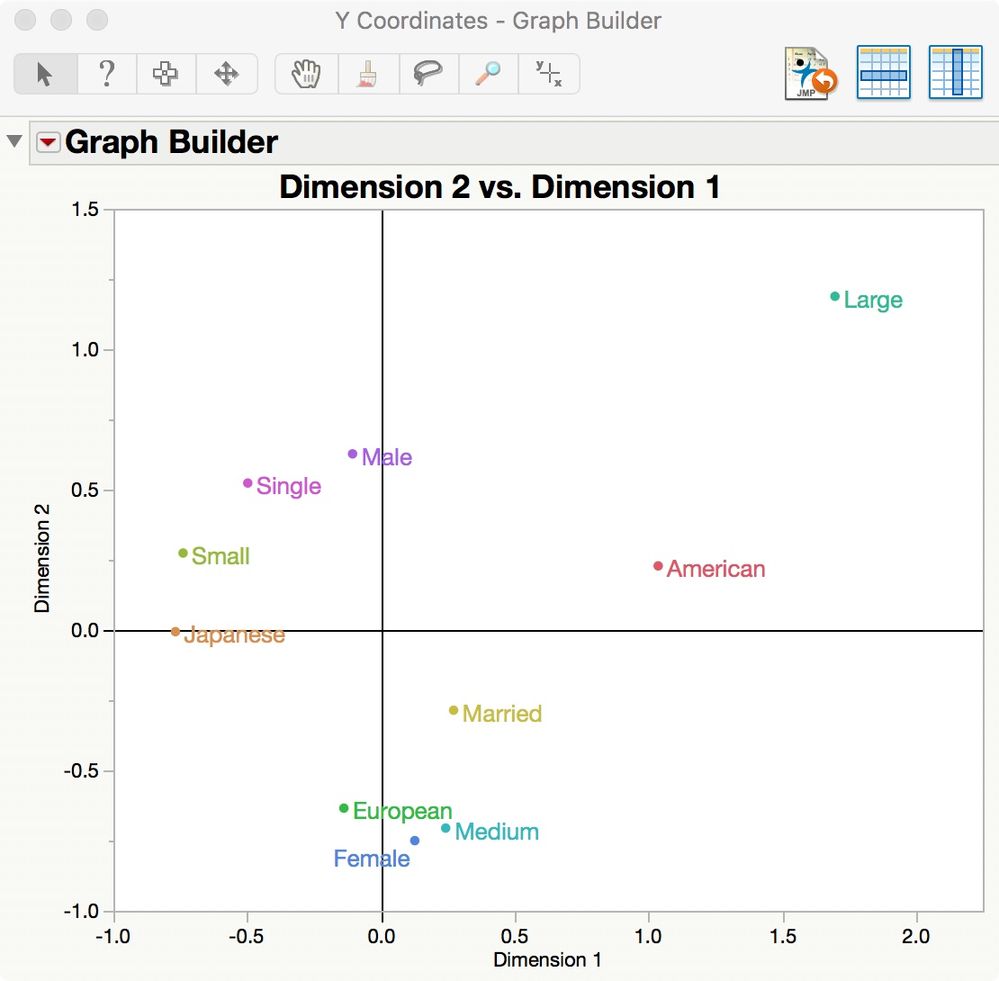
Task: Select the grabber hand tool
Action: tap(306, 74)
